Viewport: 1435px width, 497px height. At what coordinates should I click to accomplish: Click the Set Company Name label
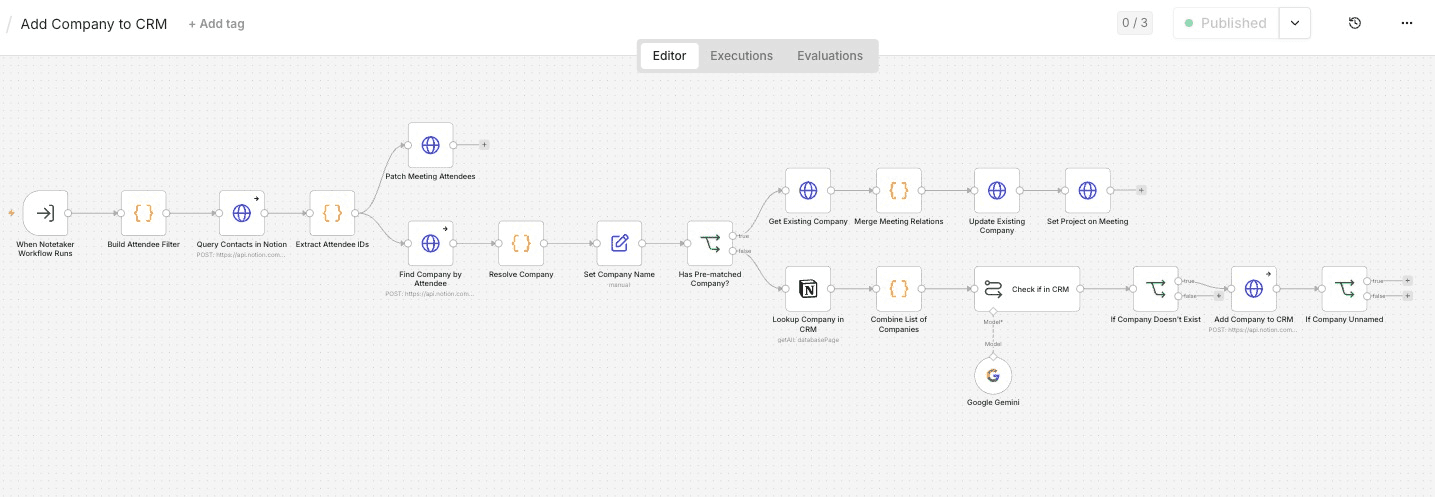coord(619,274)
